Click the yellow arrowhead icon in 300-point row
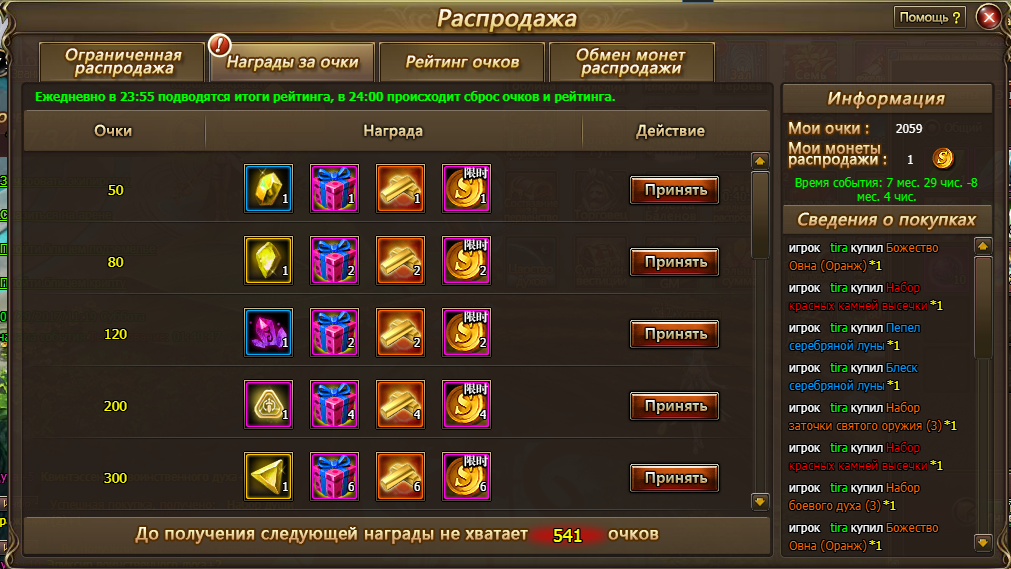Screen dimensions: 1011x569 (268, 477)
